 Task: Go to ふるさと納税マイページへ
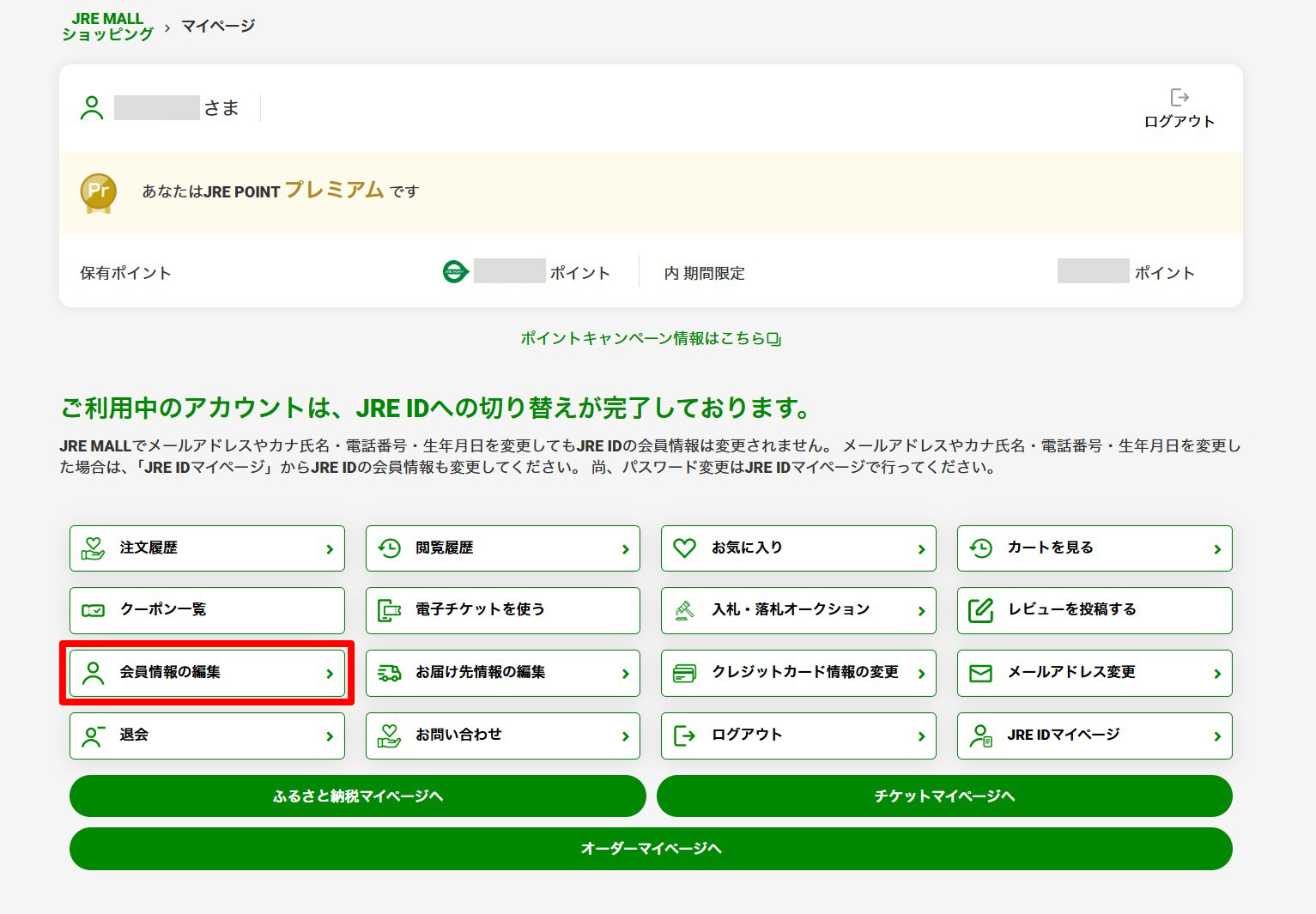coord(357,796)
